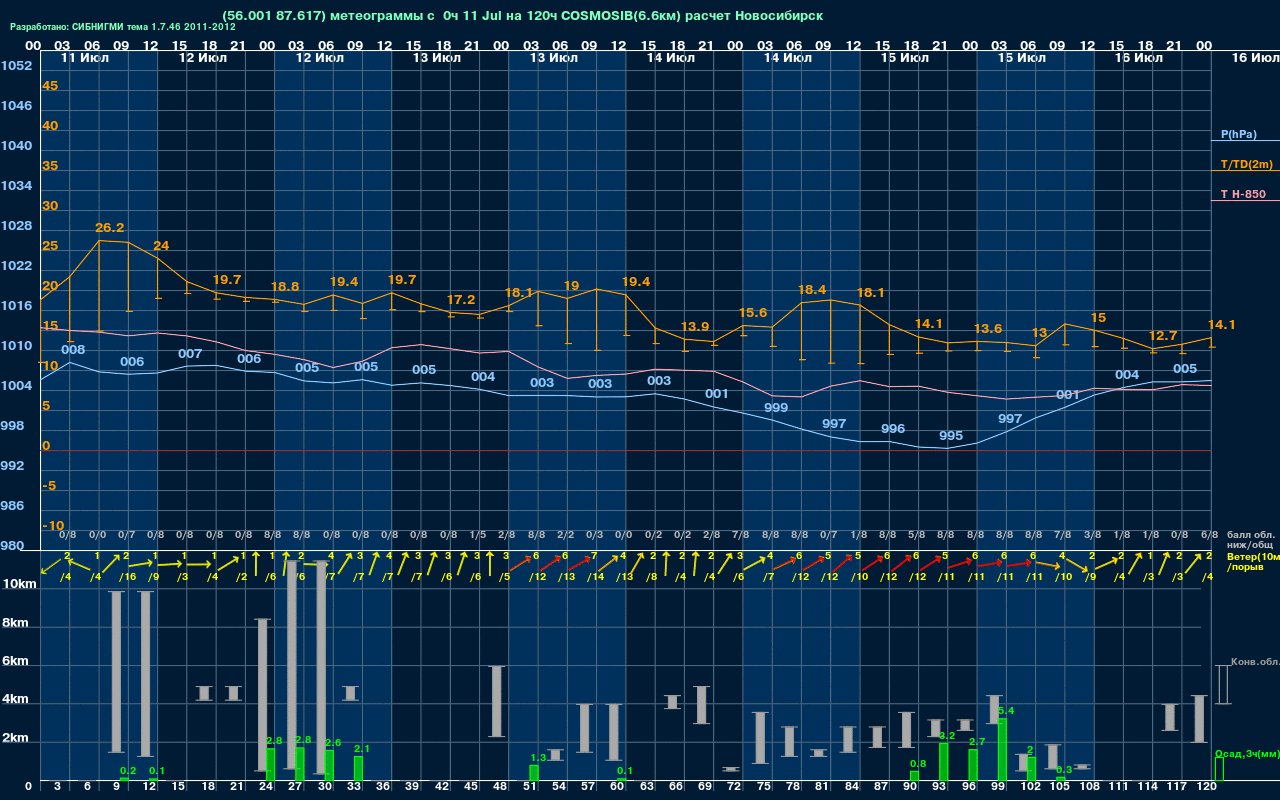Click the temperature value 13.6

tap(988, 329)
